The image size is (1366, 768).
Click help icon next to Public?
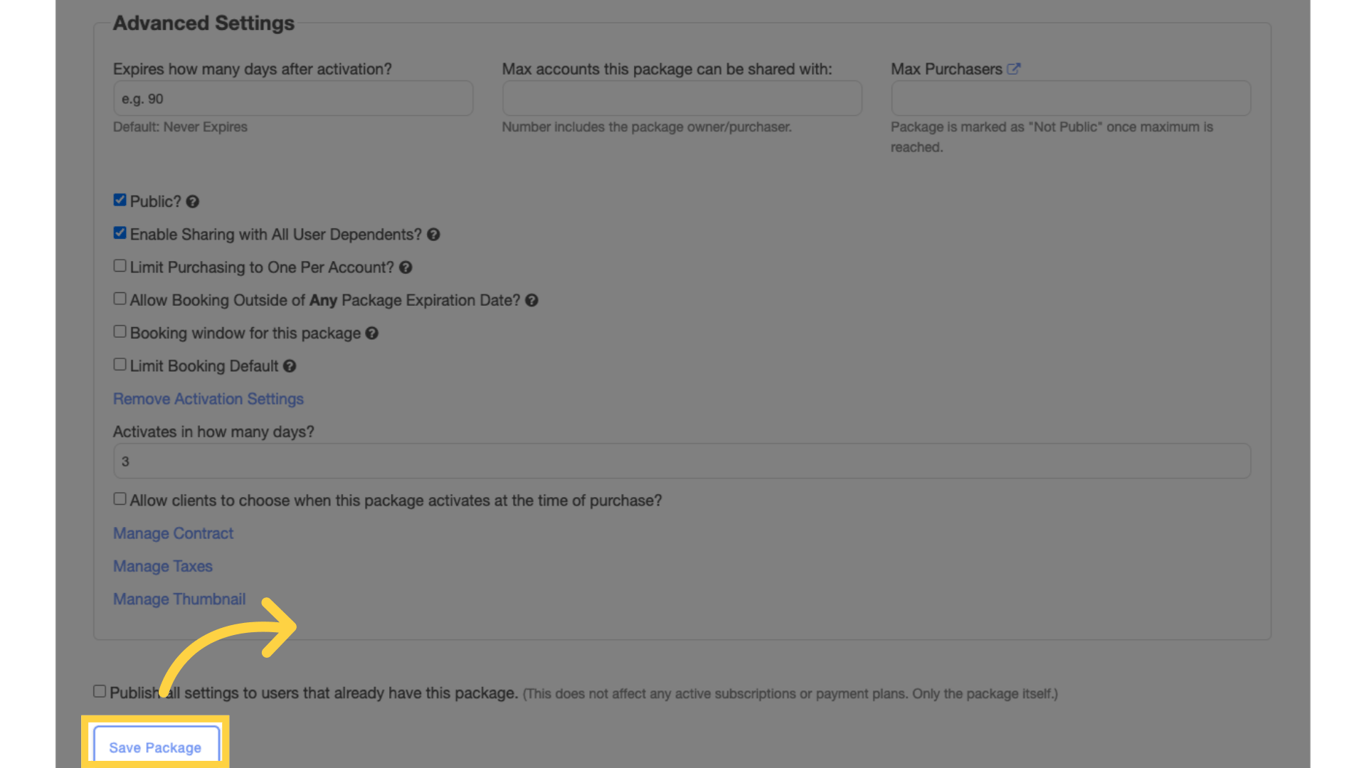193,202
